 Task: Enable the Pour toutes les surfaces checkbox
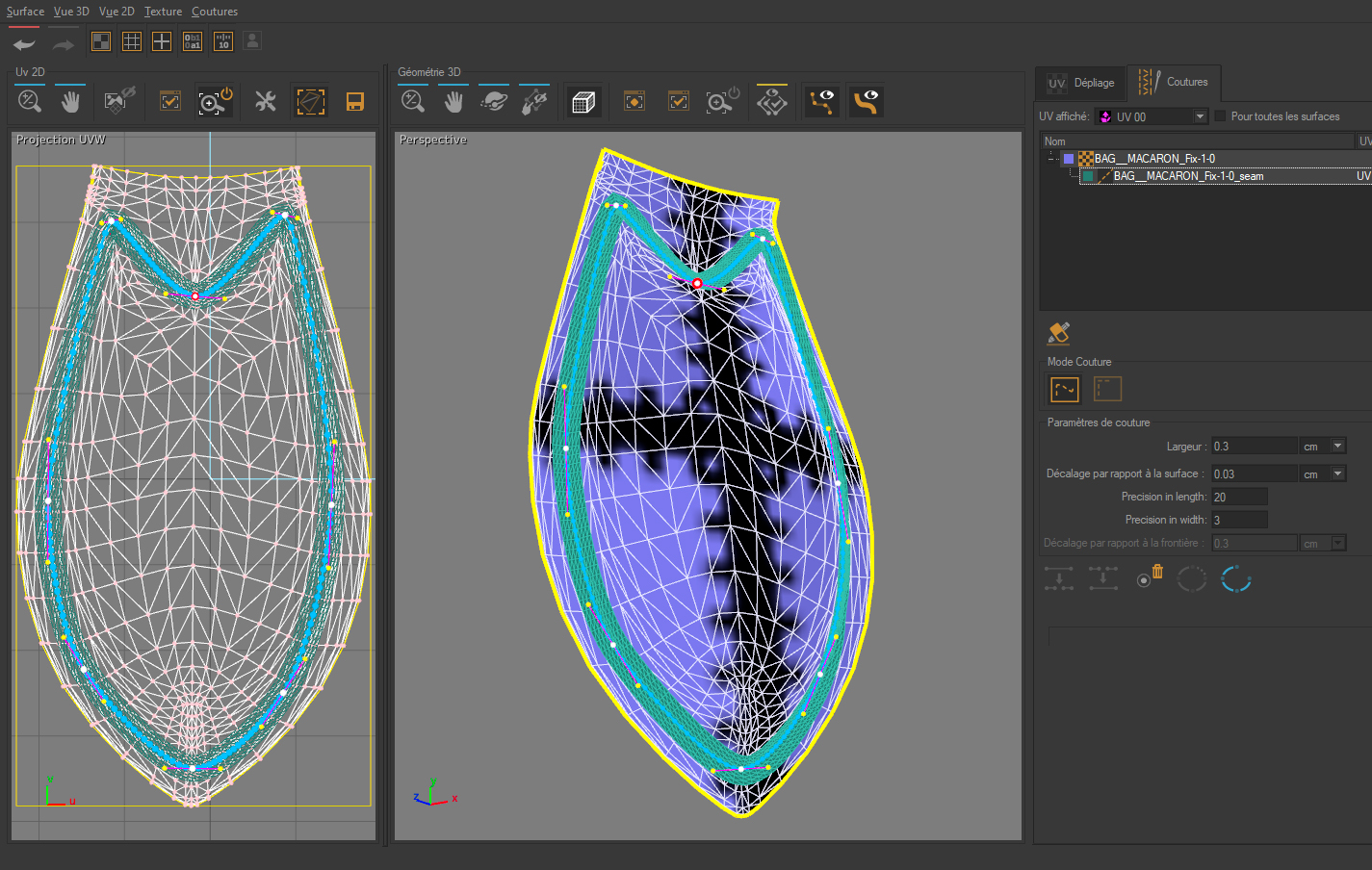(x=1221, y=116)
